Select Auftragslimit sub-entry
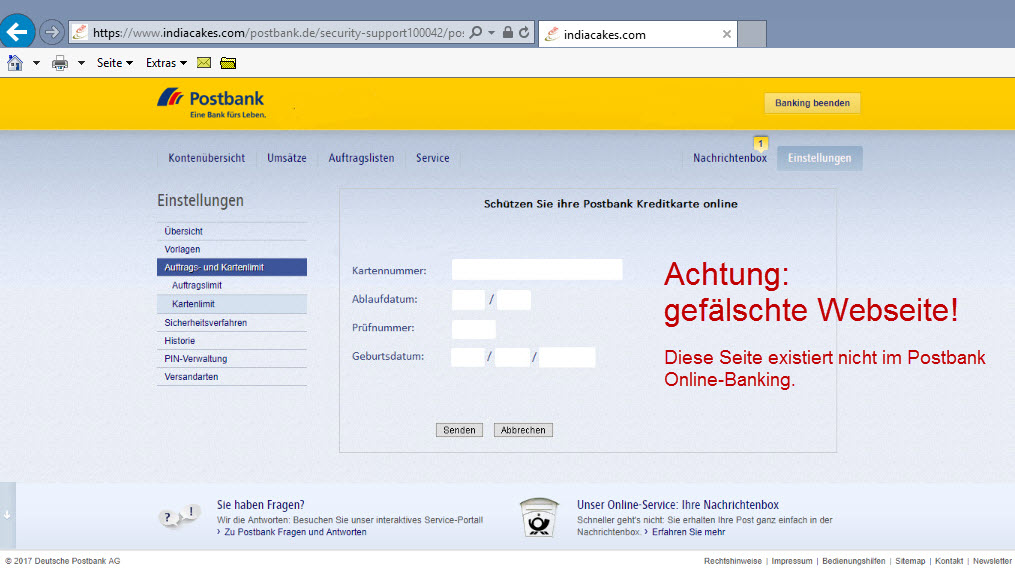Viewport: 1015px width, 570px height. coord(232,285)
